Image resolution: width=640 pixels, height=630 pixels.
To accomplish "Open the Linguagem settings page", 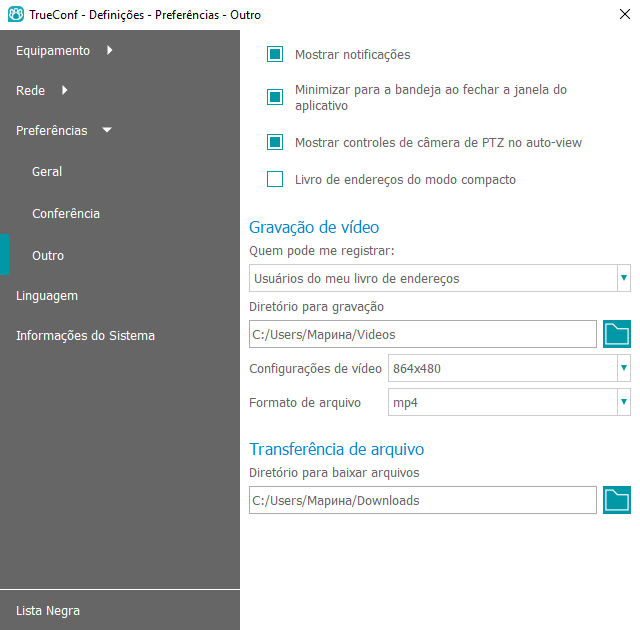I will click(47, 296).
